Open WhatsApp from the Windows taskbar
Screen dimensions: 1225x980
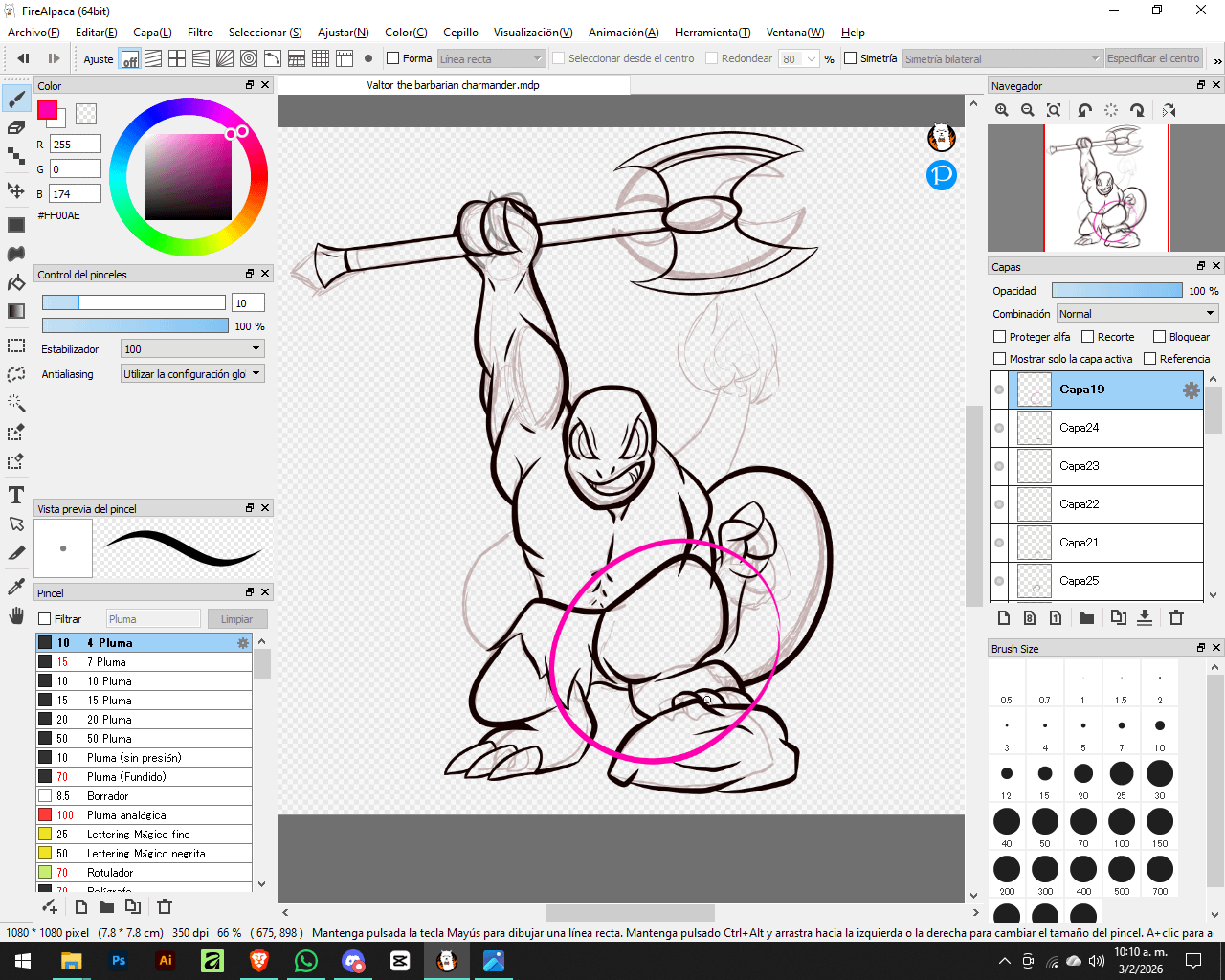point(306,961)
